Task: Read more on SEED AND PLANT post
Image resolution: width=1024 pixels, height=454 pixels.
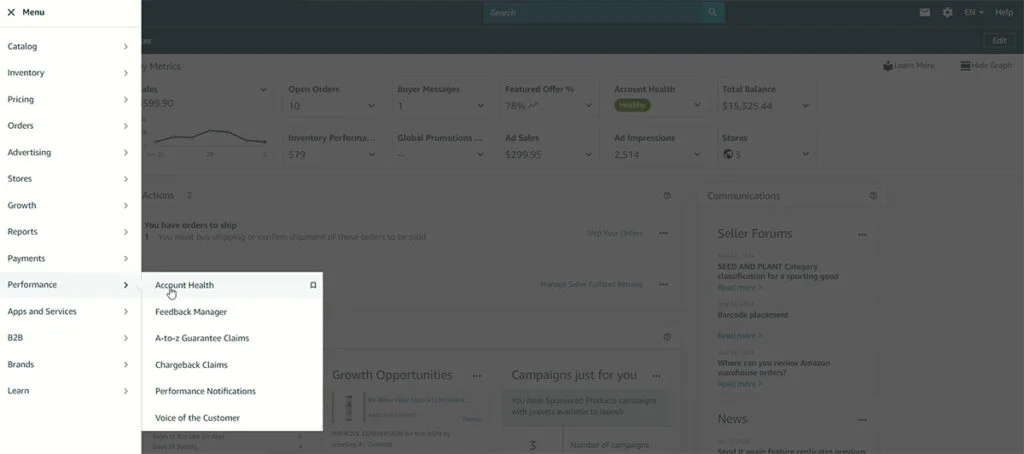Action: (739, 287)
